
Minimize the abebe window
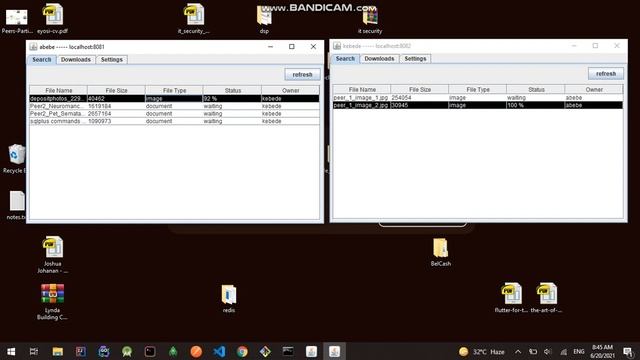point(270,47)
